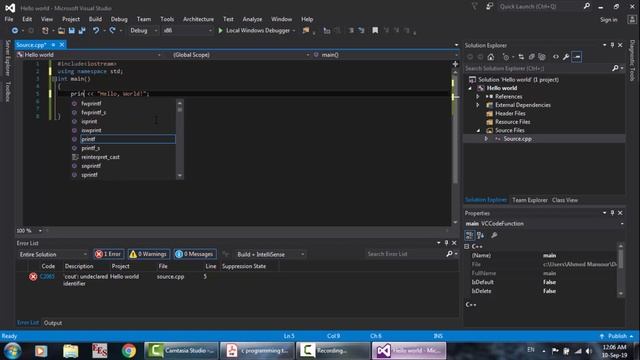
Task: Click the Save icon in the toolbar
Action: pos(71,31)
